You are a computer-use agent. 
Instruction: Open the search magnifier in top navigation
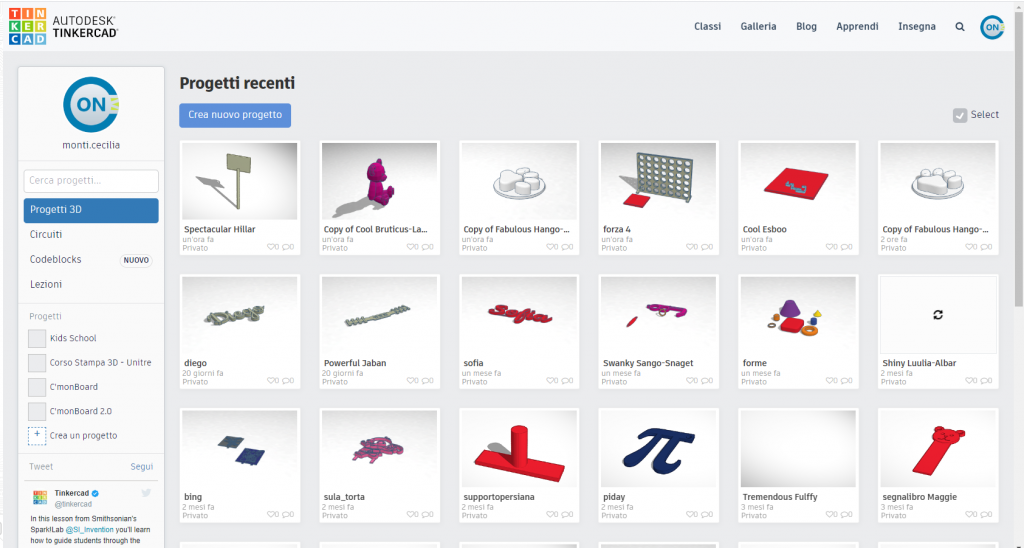[960, 27]
